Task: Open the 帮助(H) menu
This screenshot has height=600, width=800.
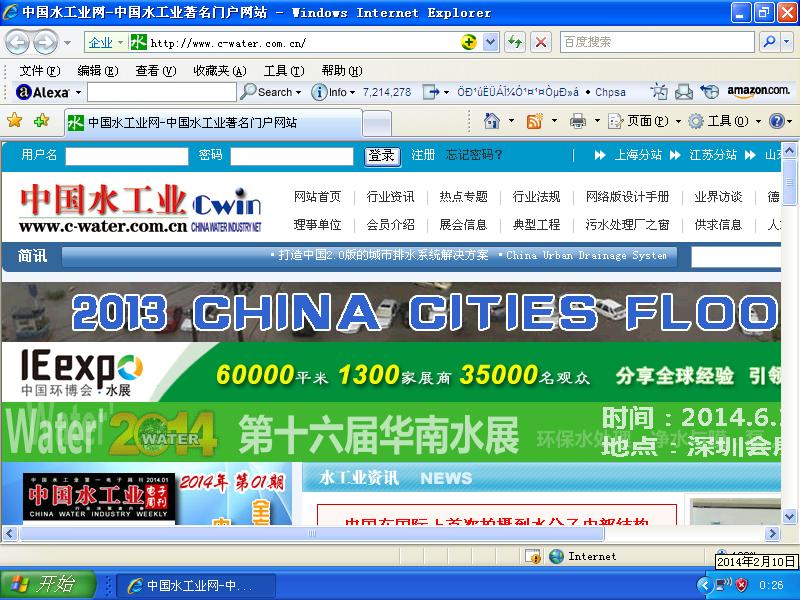Action: click(x=342, y=70)
